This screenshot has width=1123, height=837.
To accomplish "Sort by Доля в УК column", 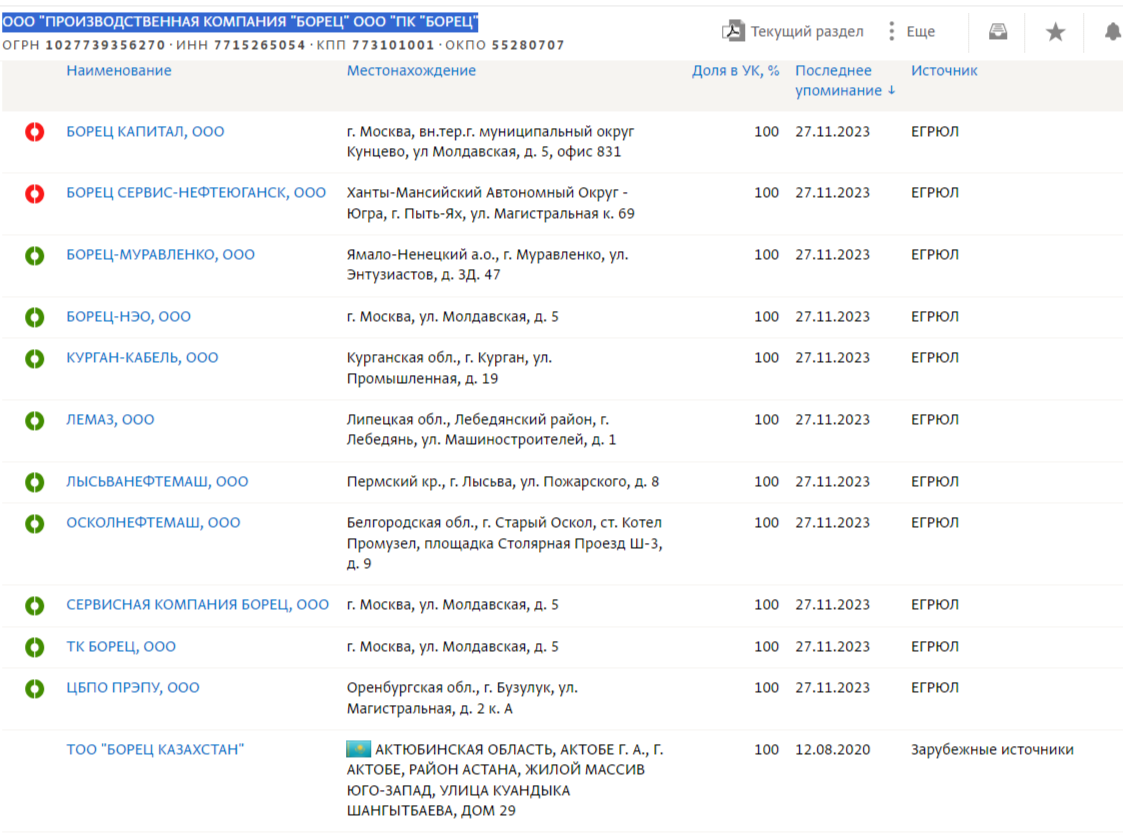I will [735, 71].
